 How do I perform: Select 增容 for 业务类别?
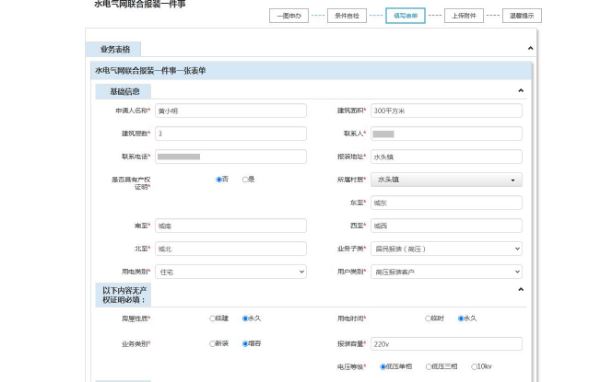245,344
